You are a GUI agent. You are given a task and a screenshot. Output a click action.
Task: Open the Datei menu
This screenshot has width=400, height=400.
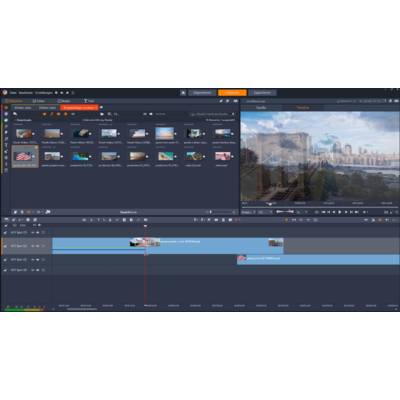[x=13, y=93]
